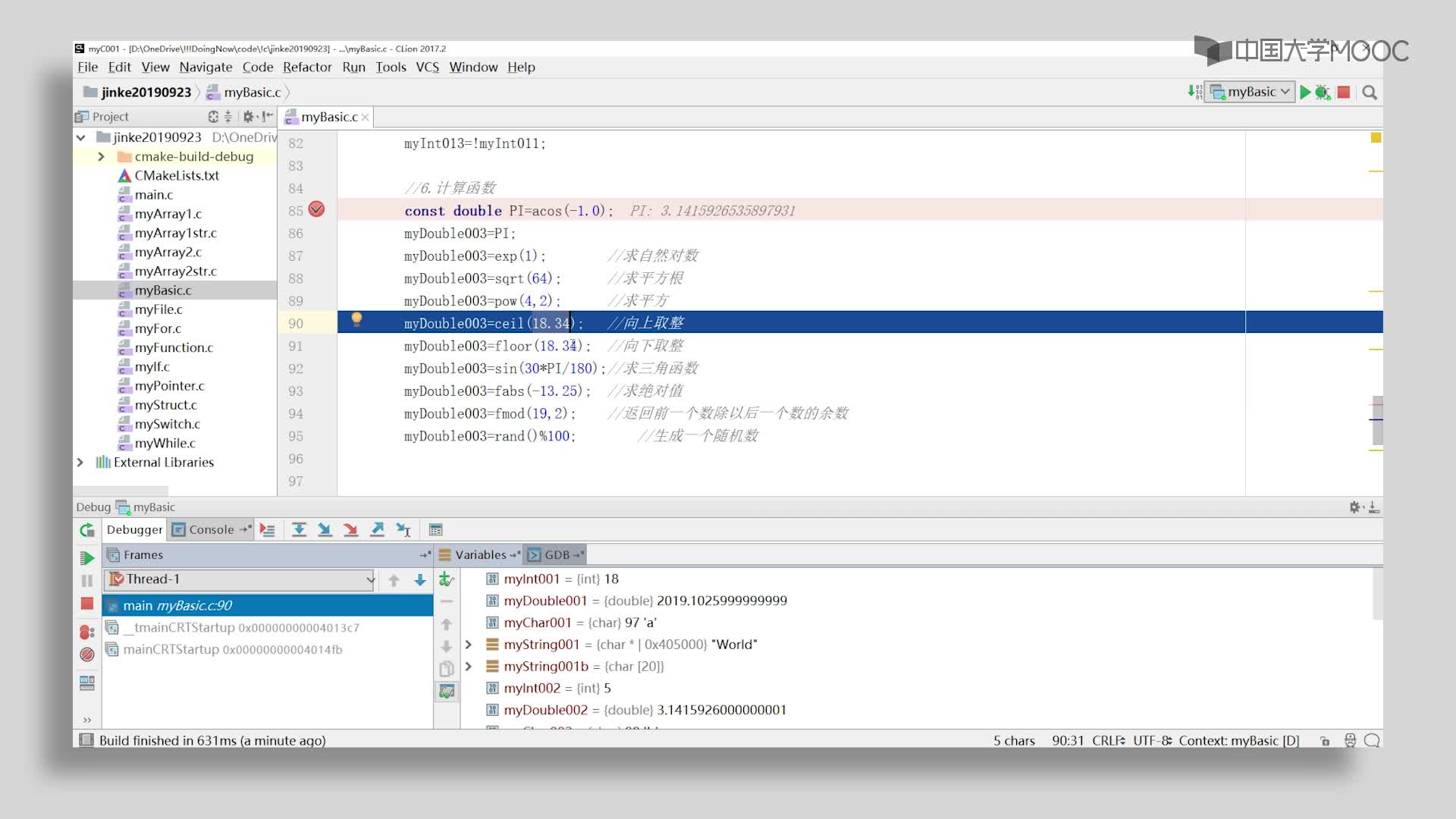Start debugging with the green bug icon

[1323, 92]
